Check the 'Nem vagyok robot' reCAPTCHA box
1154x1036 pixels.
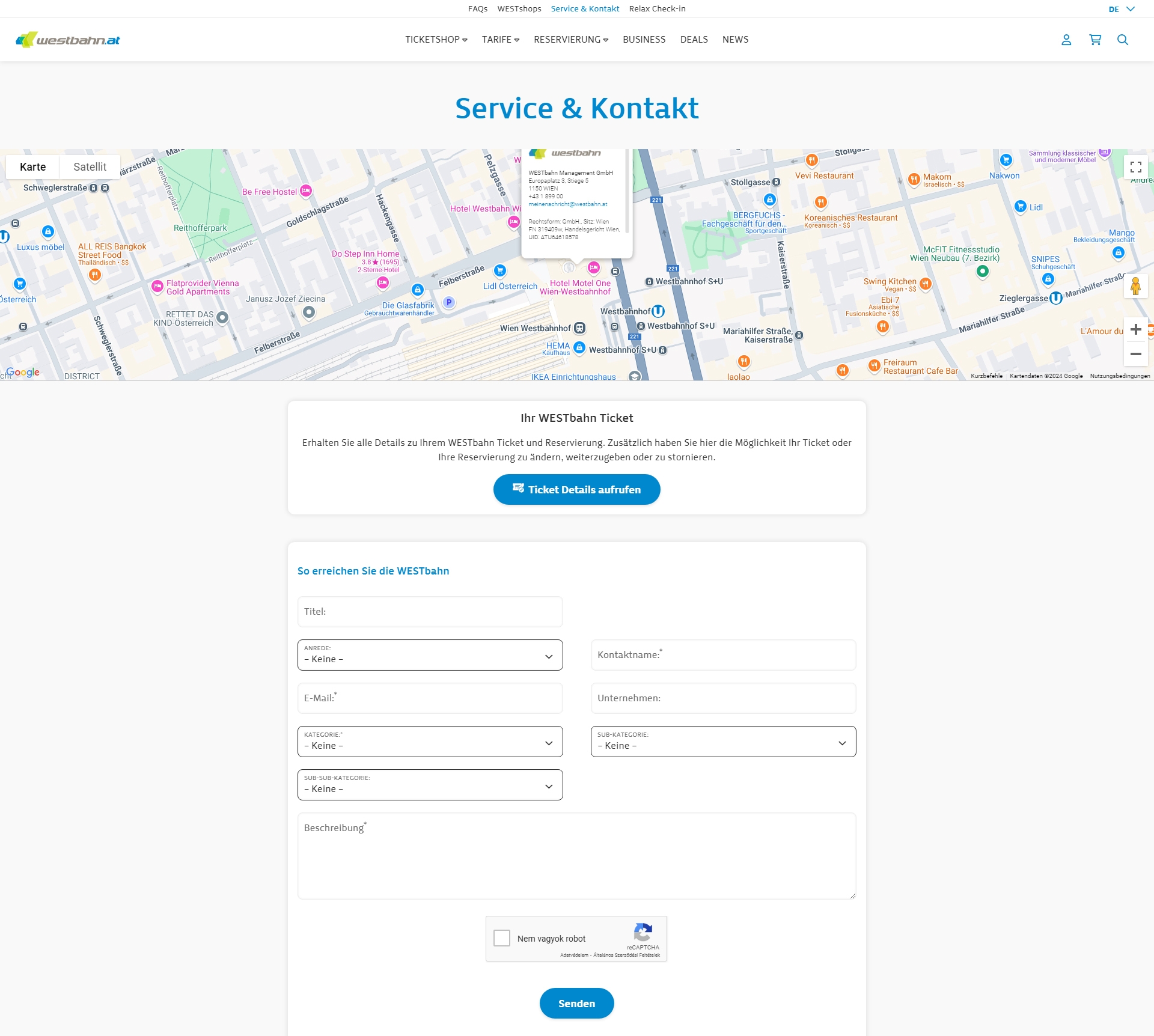pyautogui.click(x=502, y=938)
